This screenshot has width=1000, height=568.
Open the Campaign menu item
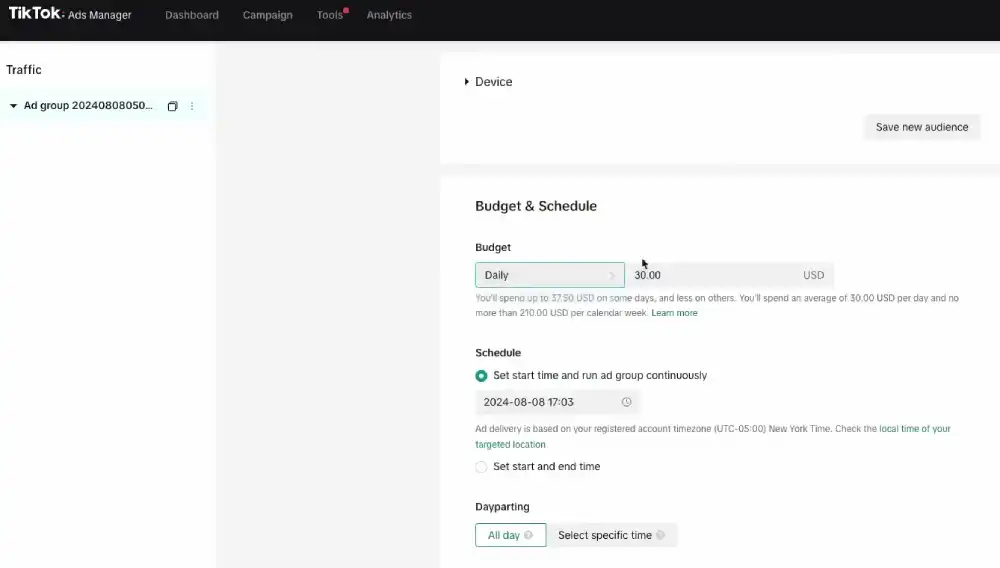(x=268, y=15)
